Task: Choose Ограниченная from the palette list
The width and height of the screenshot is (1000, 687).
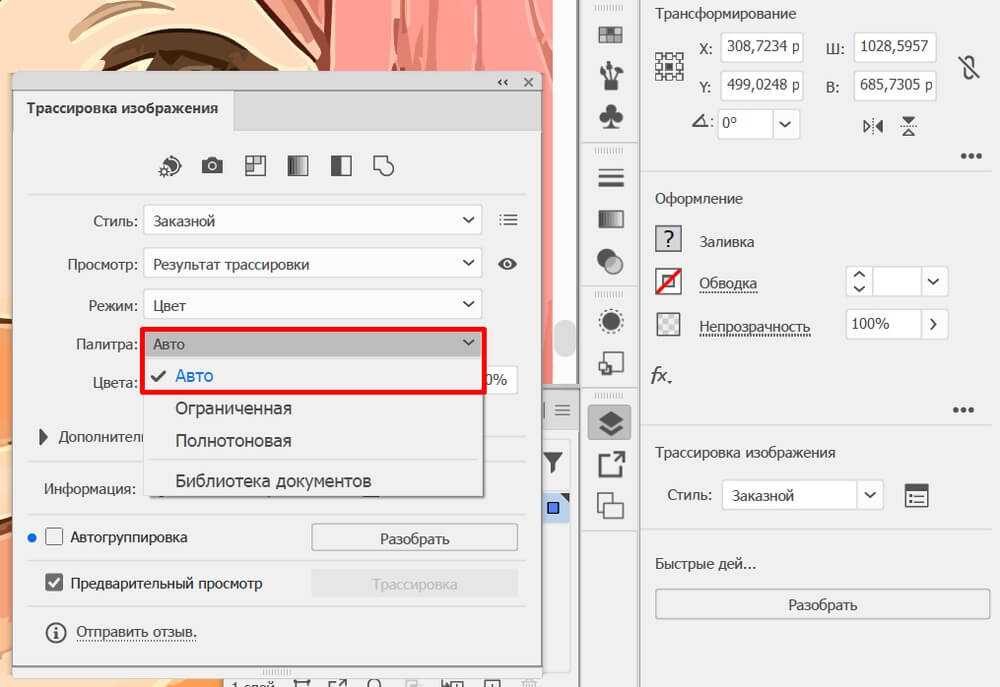Action: pos(233,408)
